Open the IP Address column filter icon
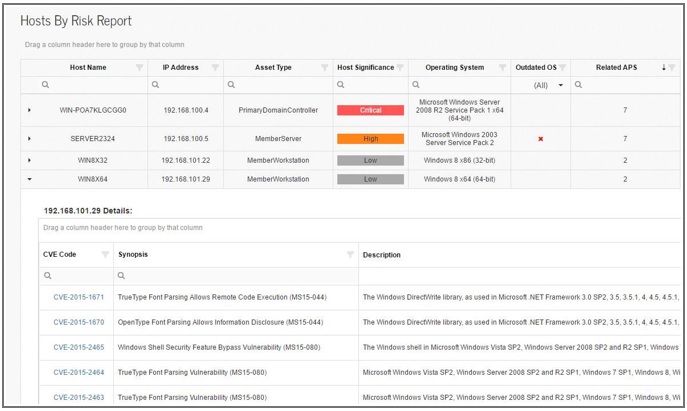 point(215,67)
